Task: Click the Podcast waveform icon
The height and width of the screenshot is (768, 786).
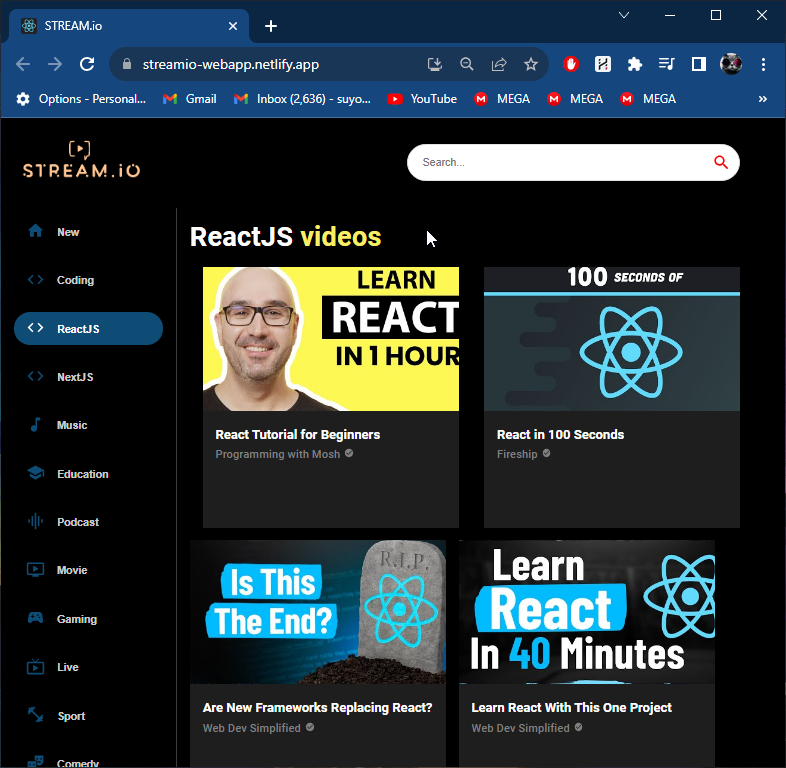Action: pyautogui.click(x=35, y=521)
